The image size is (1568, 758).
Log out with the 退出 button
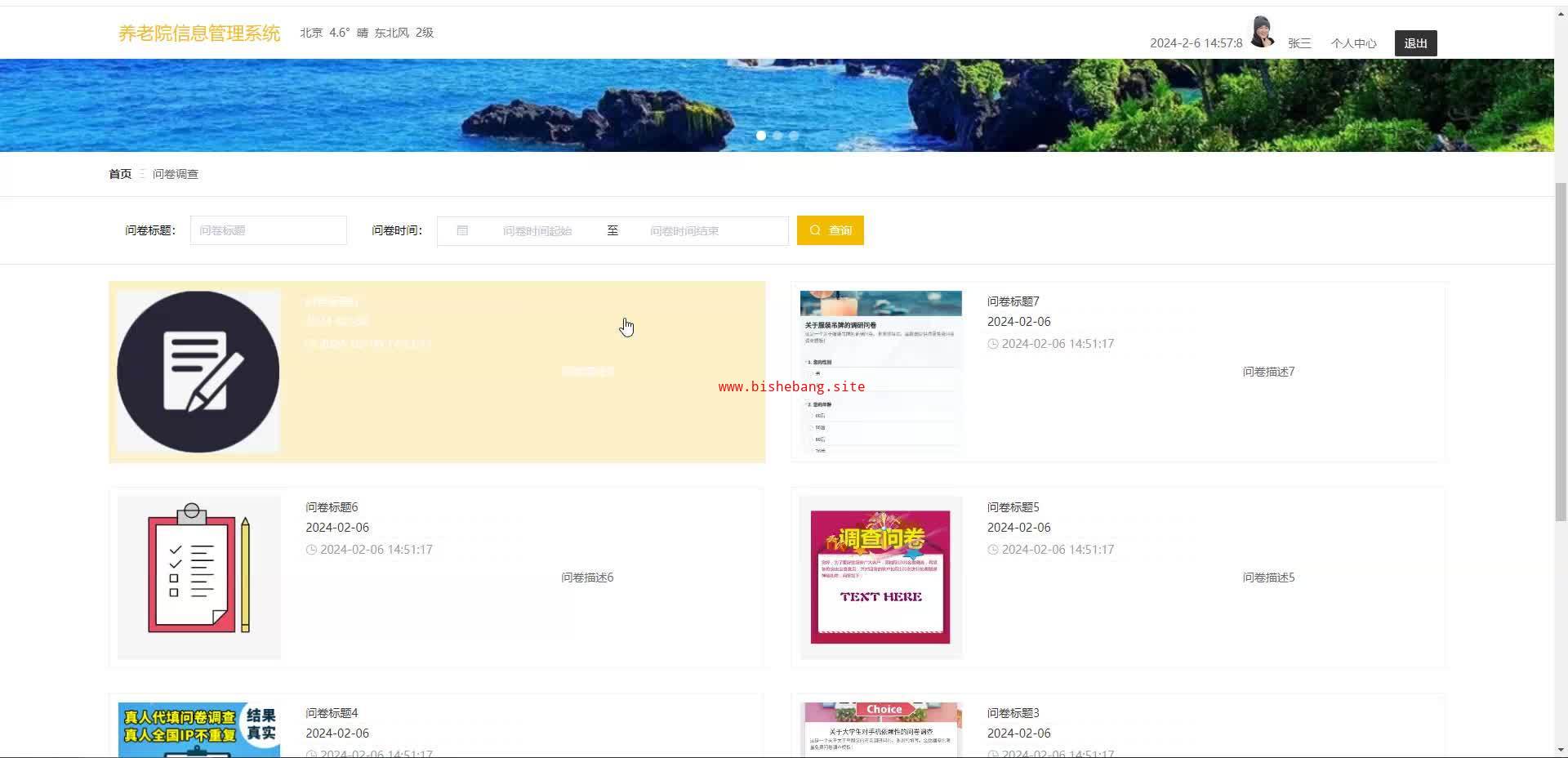point(1415,43)
